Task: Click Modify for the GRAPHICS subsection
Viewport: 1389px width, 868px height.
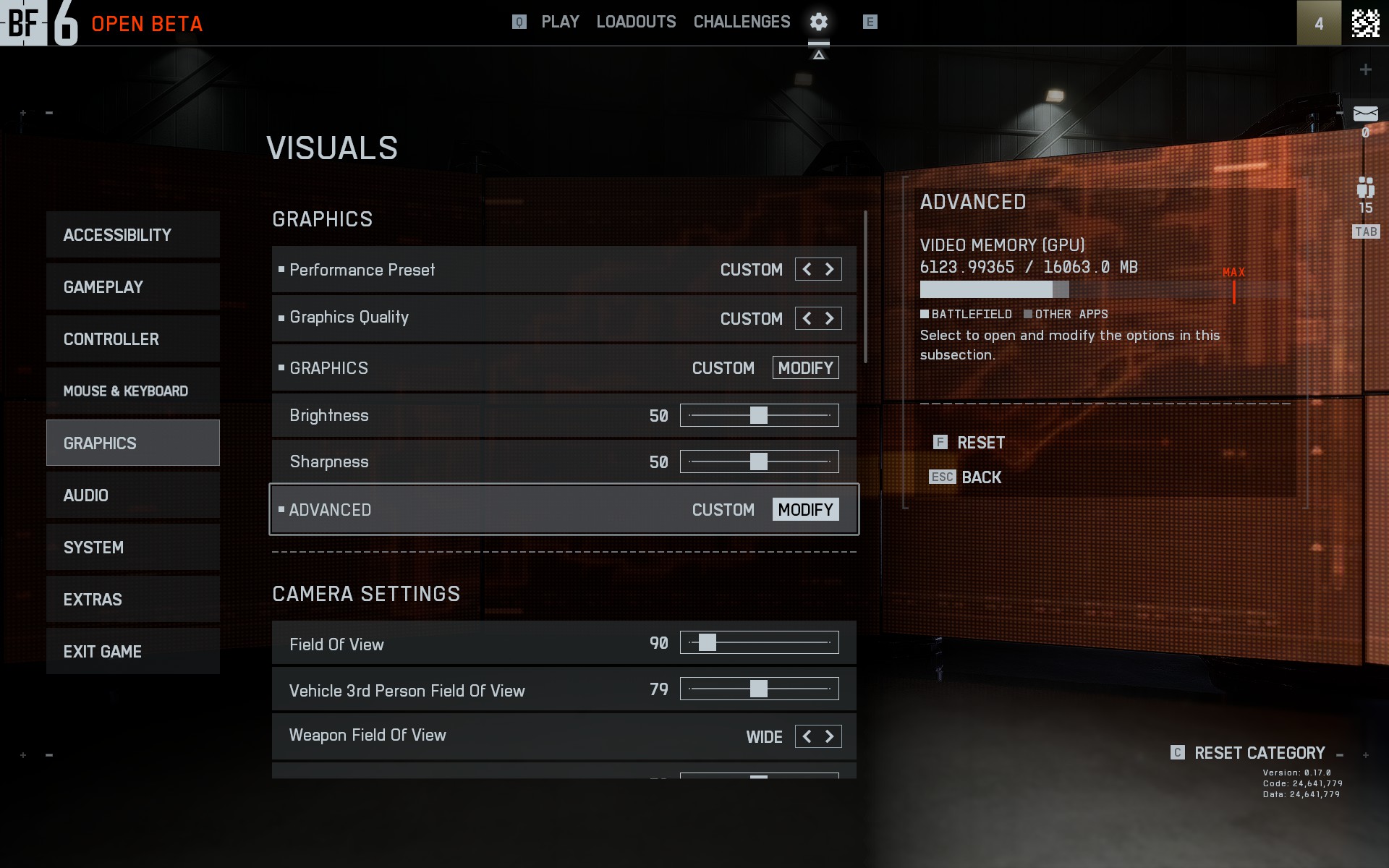Action: [805, 367]
